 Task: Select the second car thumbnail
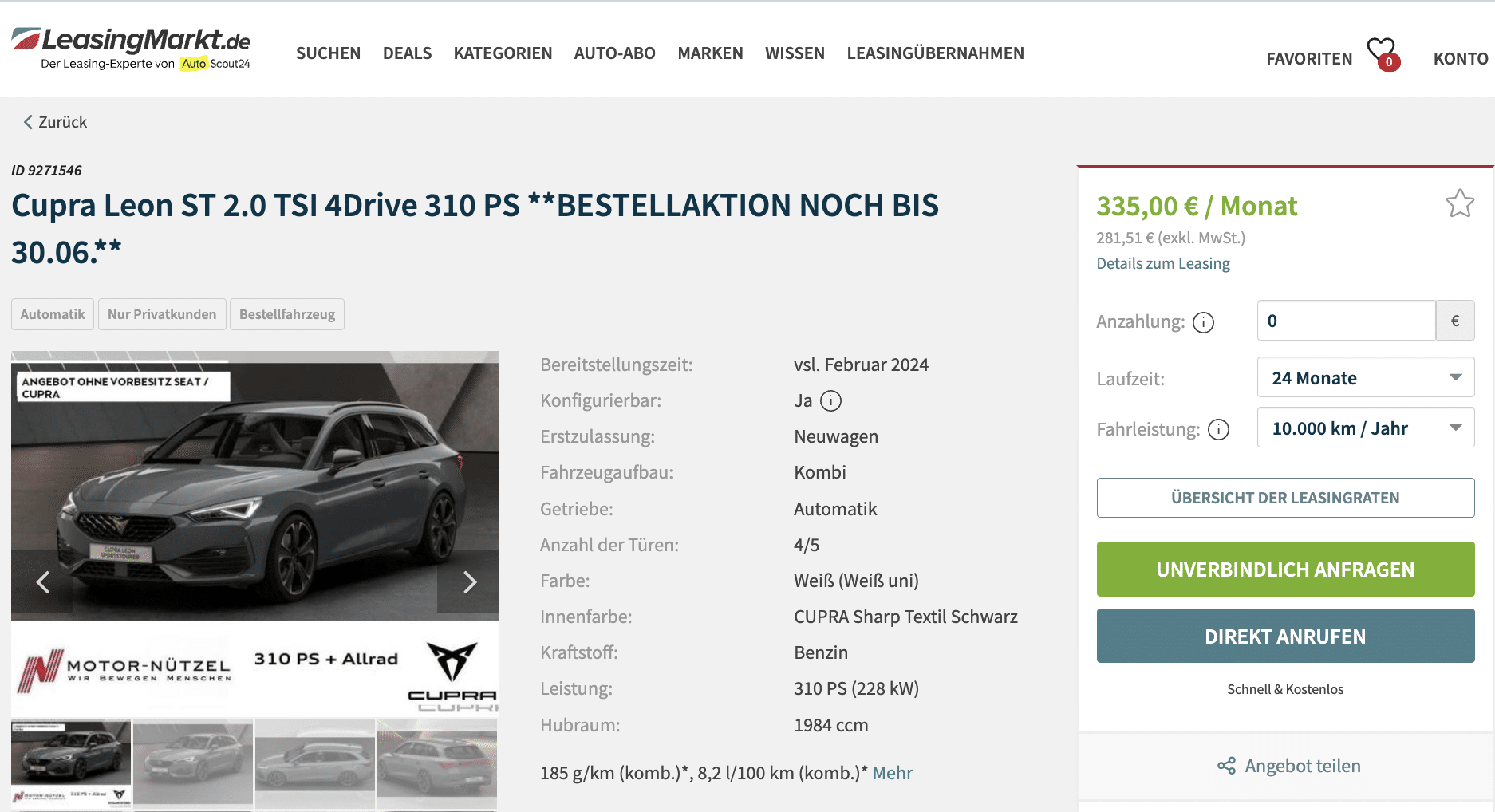193,763
